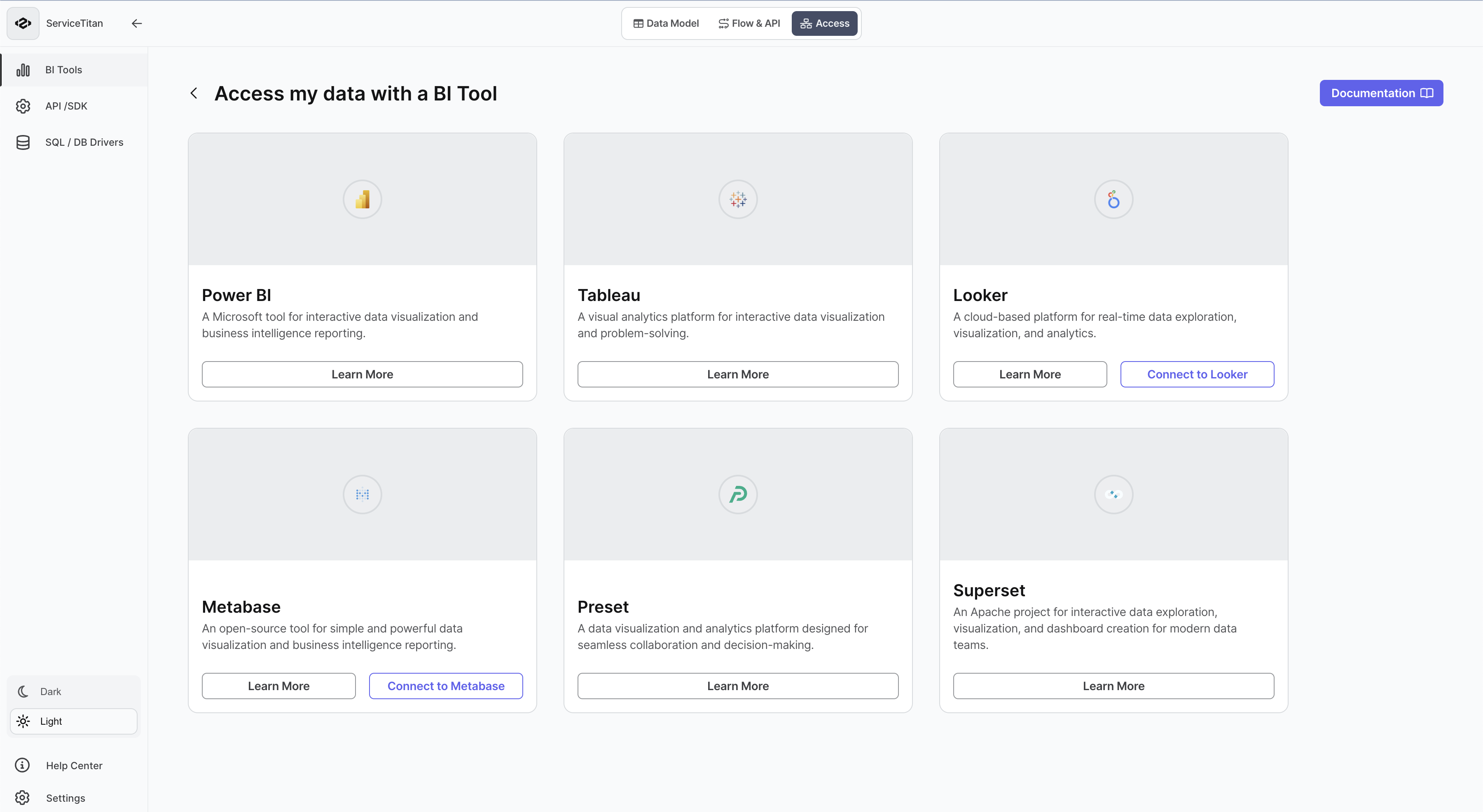The image size is (1483, 812).
Task: Click Connect to Looker
Action: point(1196,374)
